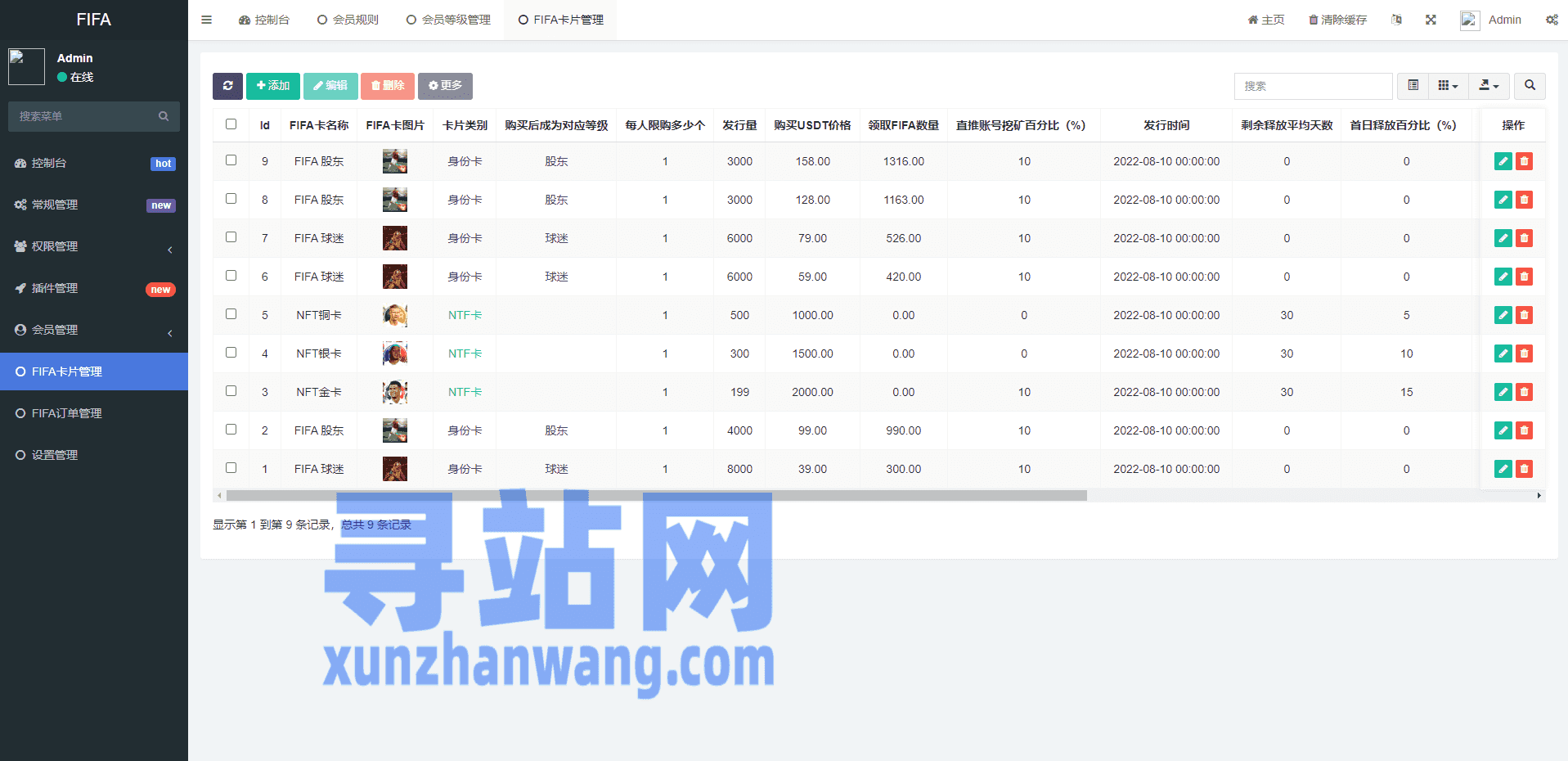This screenshot has height=761, width=1568.
Task: Click the 编辑 edit toolbar button
Action: (x=330, y=86)
